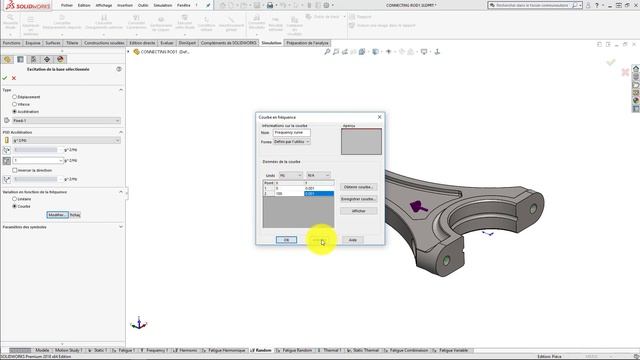Open the N/A units dropdown in the curve dialog
This screenshot has height=360, width=640.
(318, 176)
